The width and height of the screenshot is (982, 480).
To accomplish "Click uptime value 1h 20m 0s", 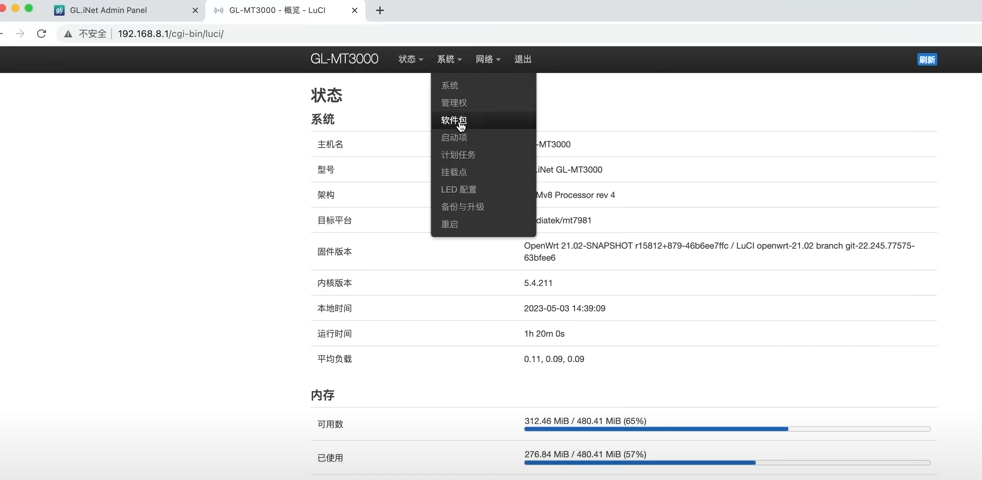I will click(x=544, y=334).
